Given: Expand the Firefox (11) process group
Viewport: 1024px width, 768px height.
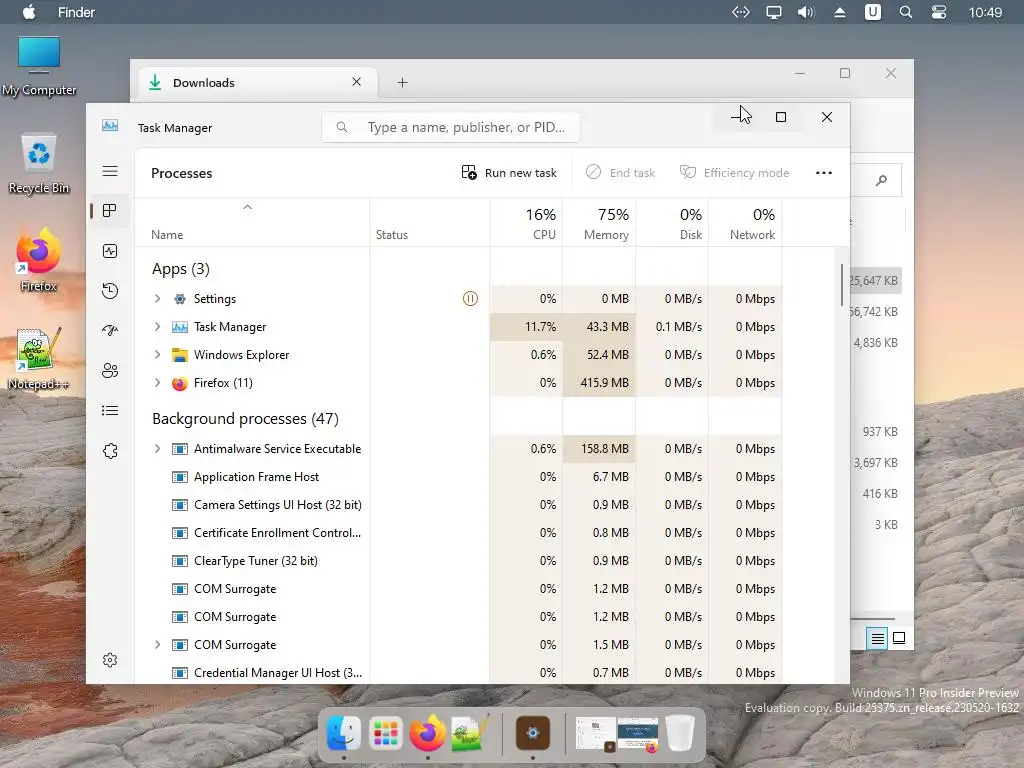Looking at the screenshot, I should click(x=157, y=383).
